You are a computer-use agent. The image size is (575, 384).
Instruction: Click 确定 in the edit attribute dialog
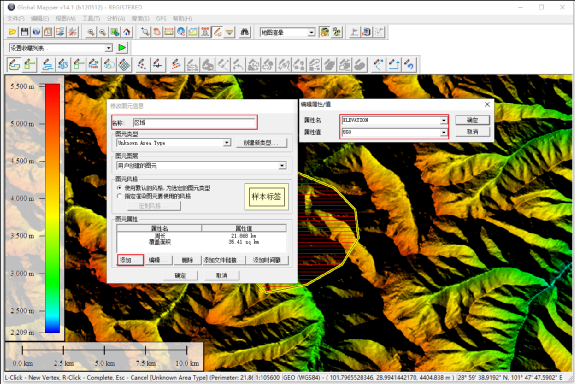click(x=472, y=120)
